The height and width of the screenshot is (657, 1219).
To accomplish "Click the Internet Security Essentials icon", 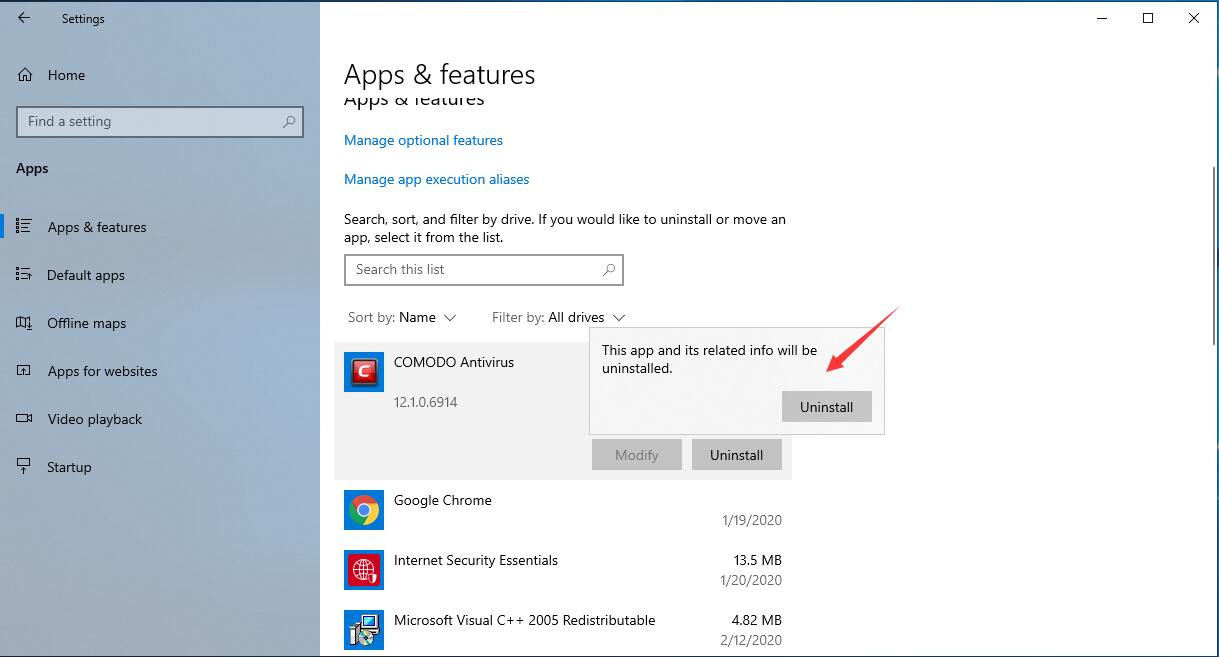I will coord(364,570).
